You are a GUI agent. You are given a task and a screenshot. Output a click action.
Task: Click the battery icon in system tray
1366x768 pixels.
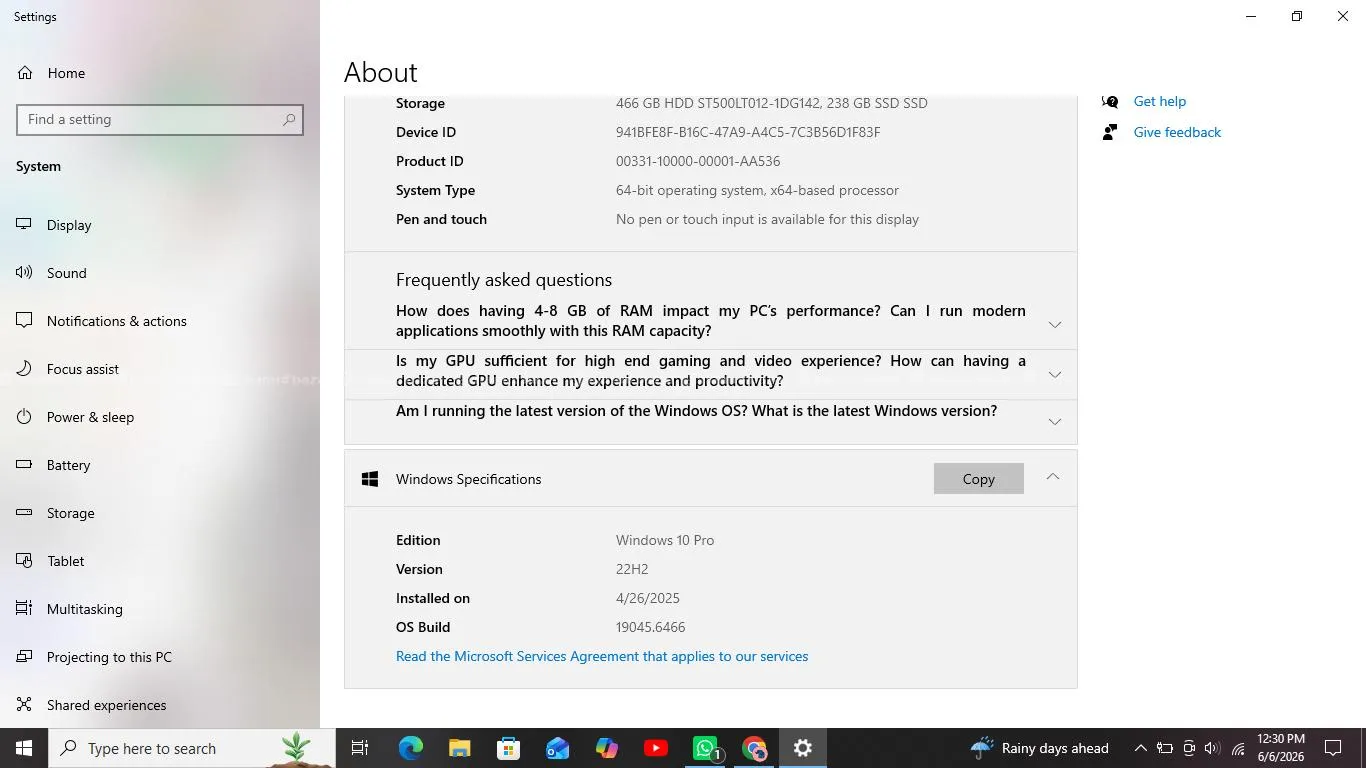[1165, 748]
